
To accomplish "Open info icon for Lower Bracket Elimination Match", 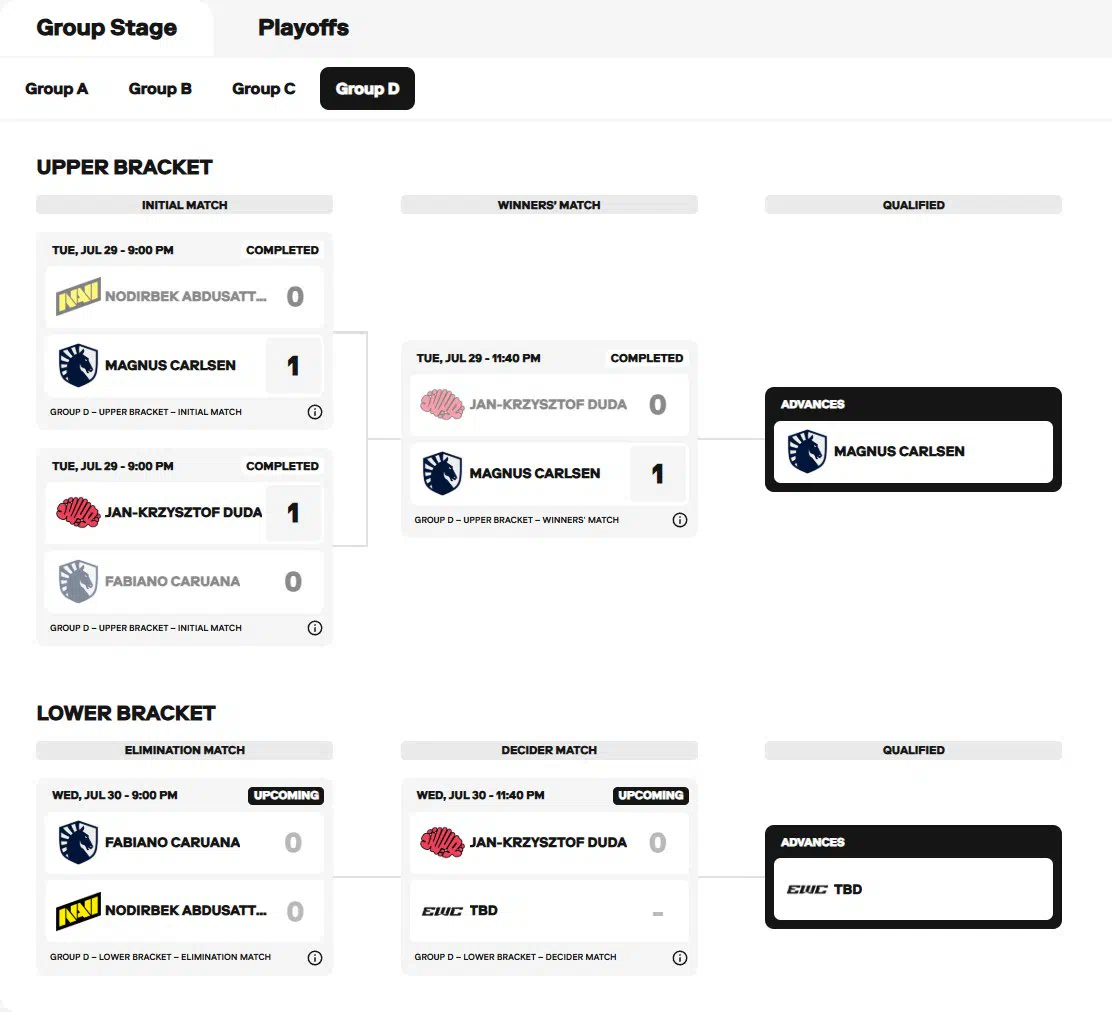I will [x=315, y=958].
